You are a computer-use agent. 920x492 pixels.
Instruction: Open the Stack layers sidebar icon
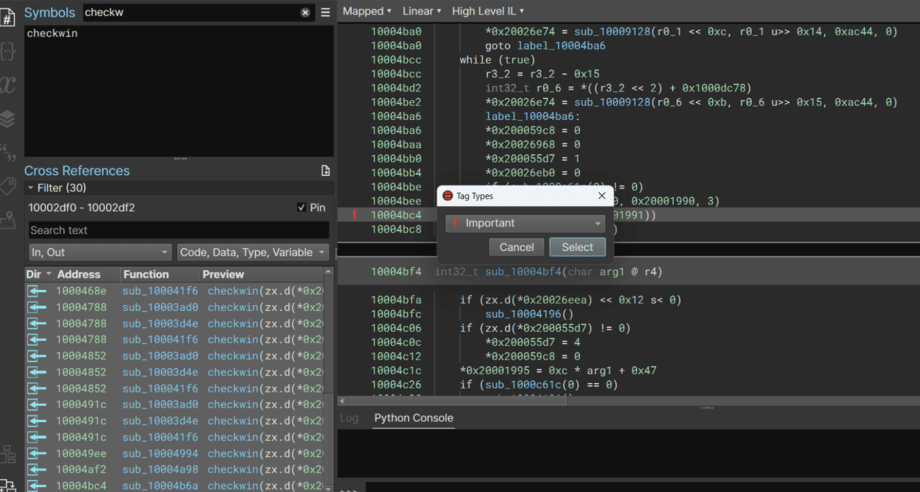(x=8, y=119)
